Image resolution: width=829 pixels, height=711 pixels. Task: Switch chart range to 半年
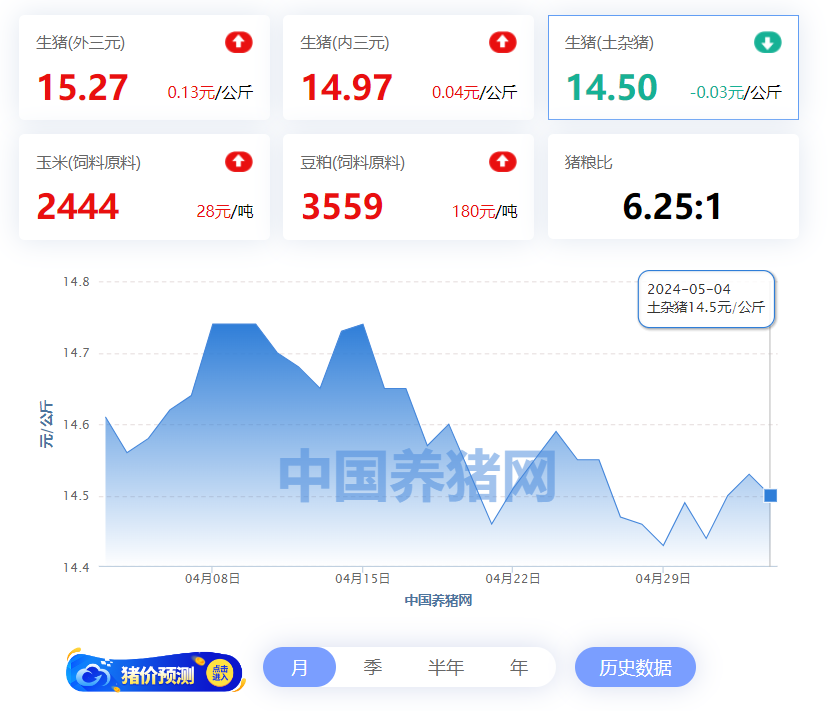click(446, 667)
